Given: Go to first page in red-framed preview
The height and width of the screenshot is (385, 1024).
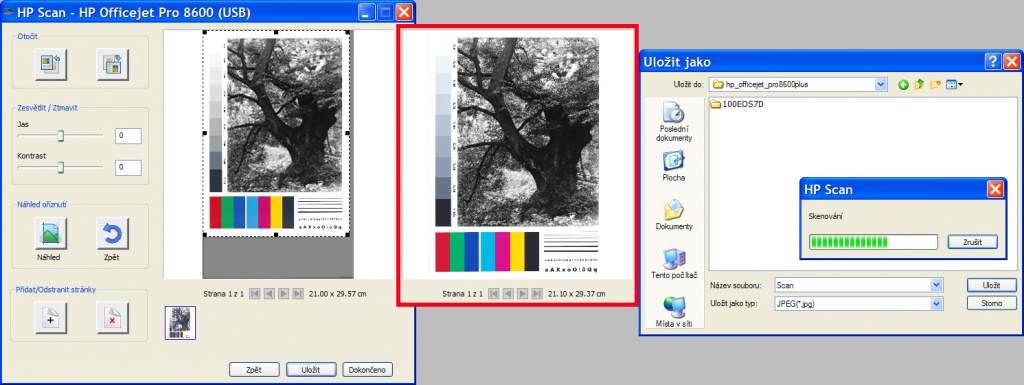Looking at the screenshot, I should (494, 294).
